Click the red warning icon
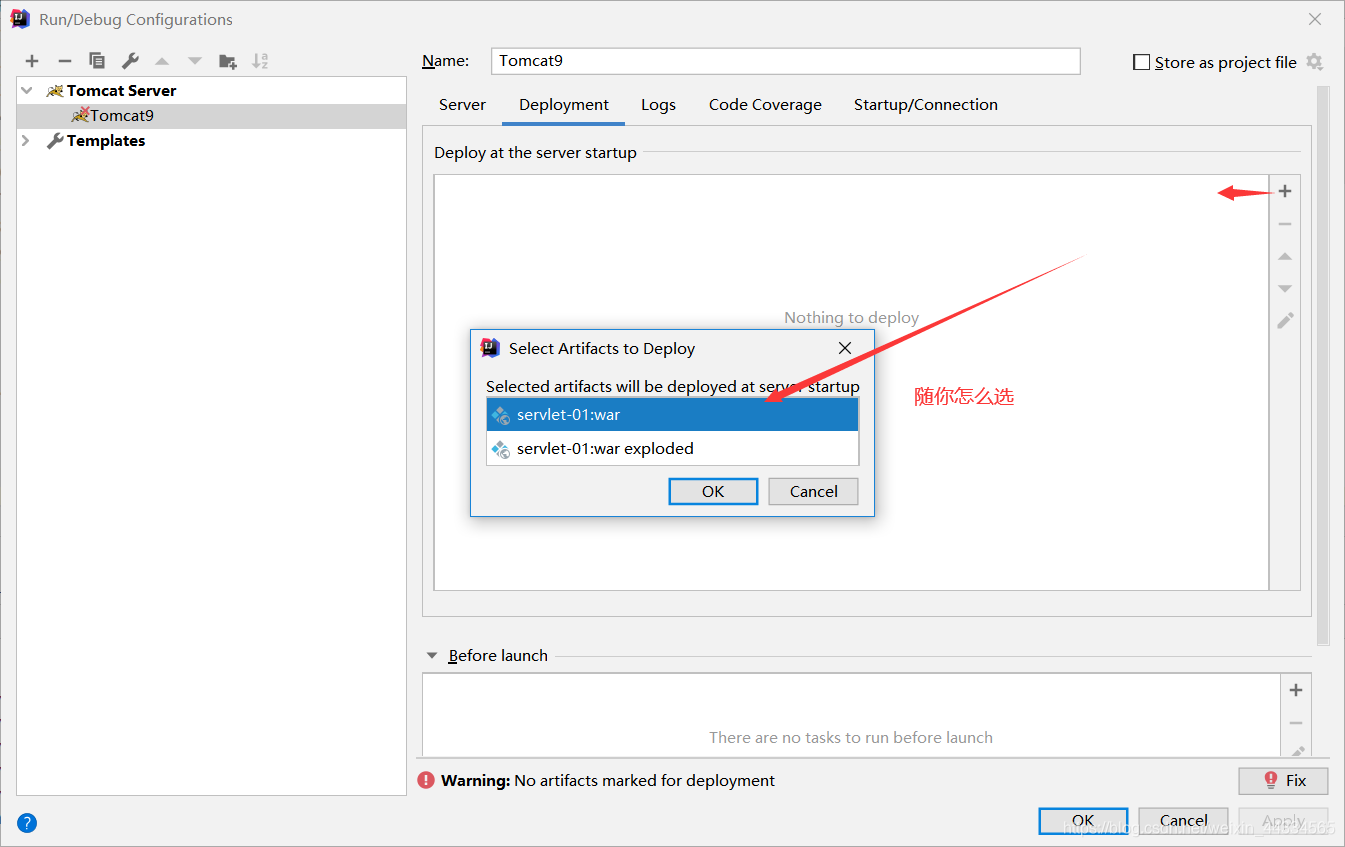 (x=426, y=780)
